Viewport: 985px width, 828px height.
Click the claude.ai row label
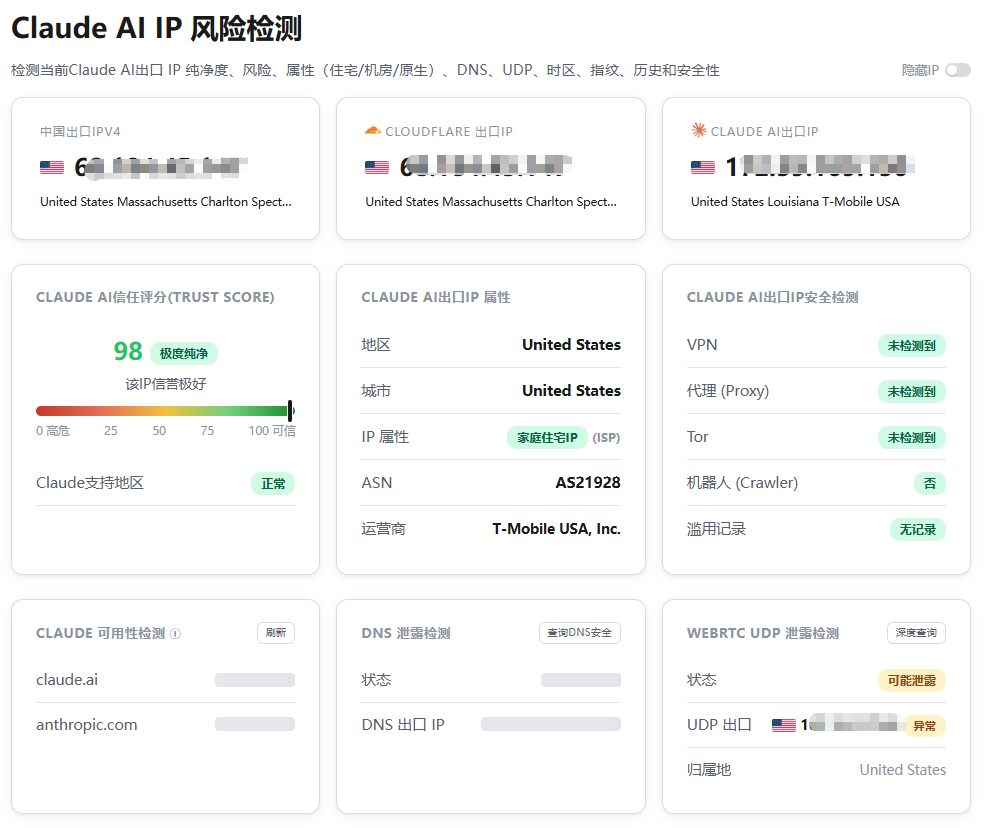coord(67,680)
